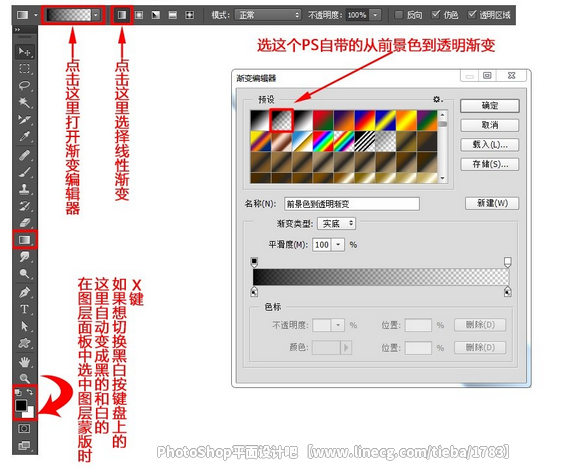Select the left black opacity stop

click(x=254, y=262)
